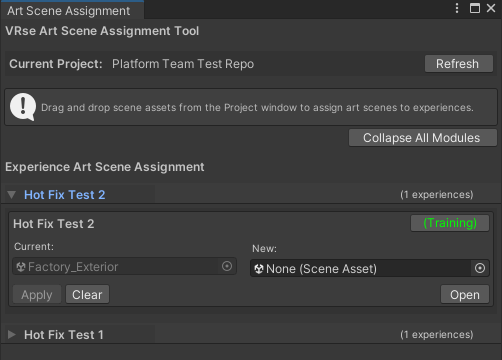This screenshot has height=360, width=502.
Task: Expand the Hot Fix Test 1 module arrow
Action: point(12,335)
